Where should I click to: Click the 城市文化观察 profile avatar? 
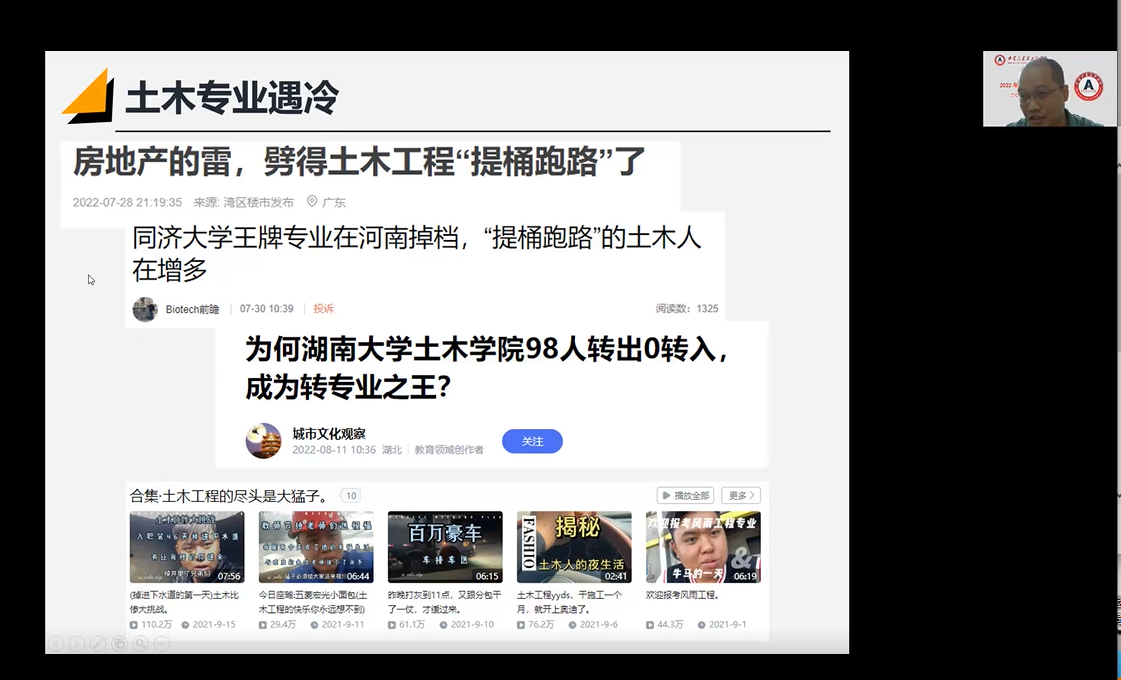pyautogui.click(x=264, y=441)
